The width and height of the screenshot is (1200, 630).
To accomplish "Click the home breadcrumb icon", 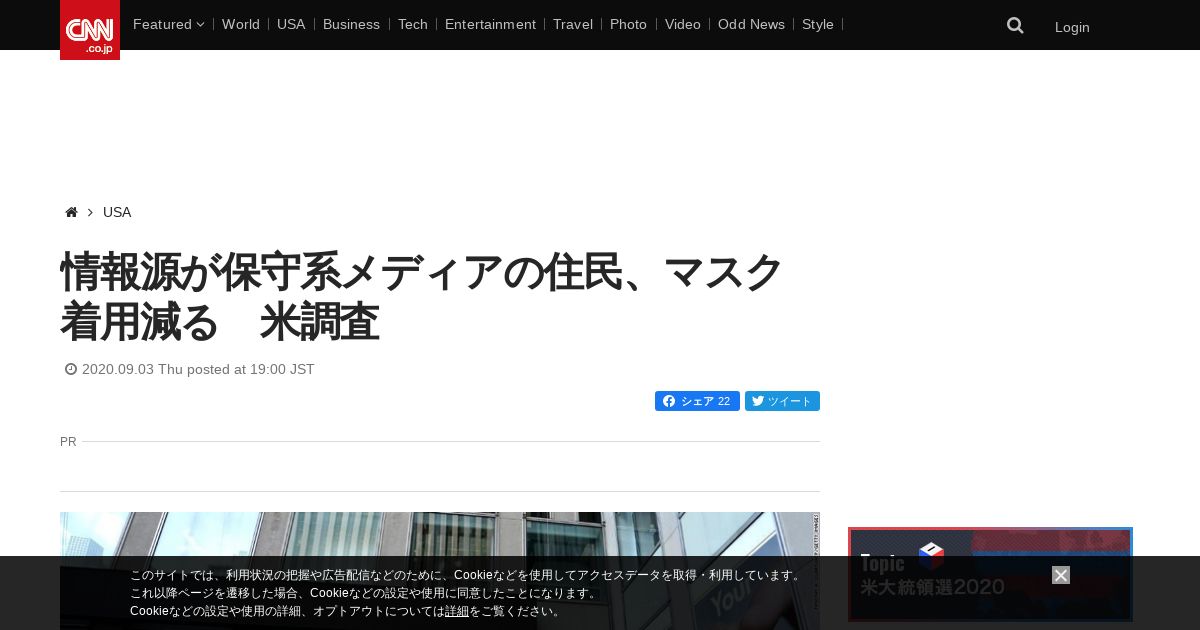I will coord(71,212).
